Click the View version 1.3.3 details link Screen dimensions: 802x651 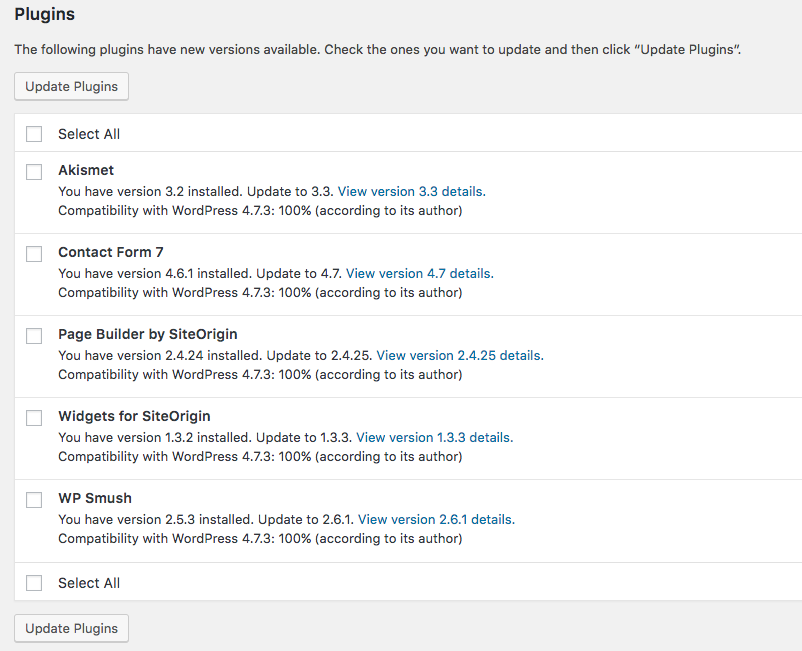[434, 437]
